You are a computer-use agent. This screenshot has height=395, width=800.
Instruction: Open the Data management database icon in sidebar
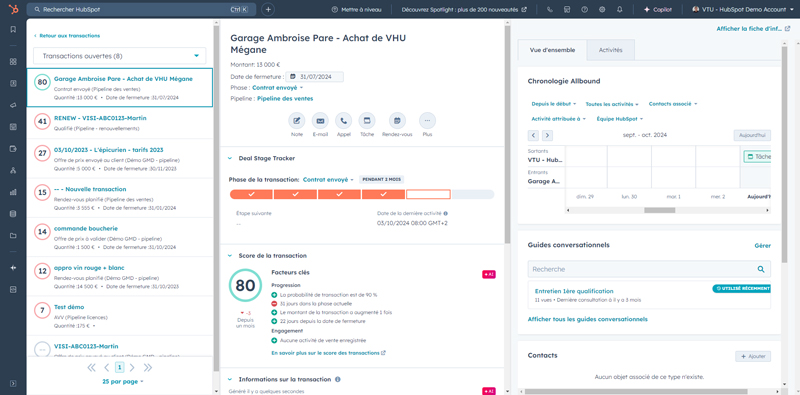click(13, 214)
